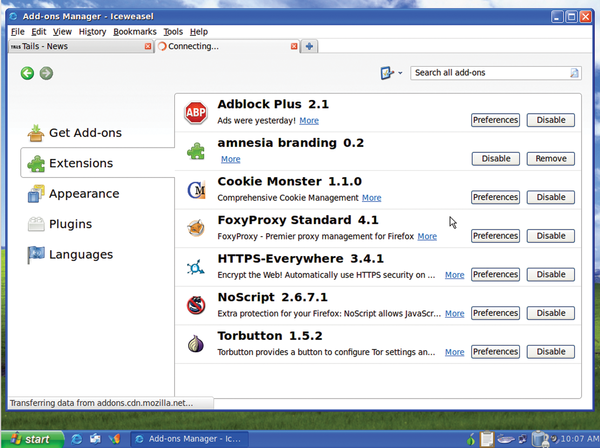
Task: Click the Search all add-ons field
Action: (x=490, y=73)
